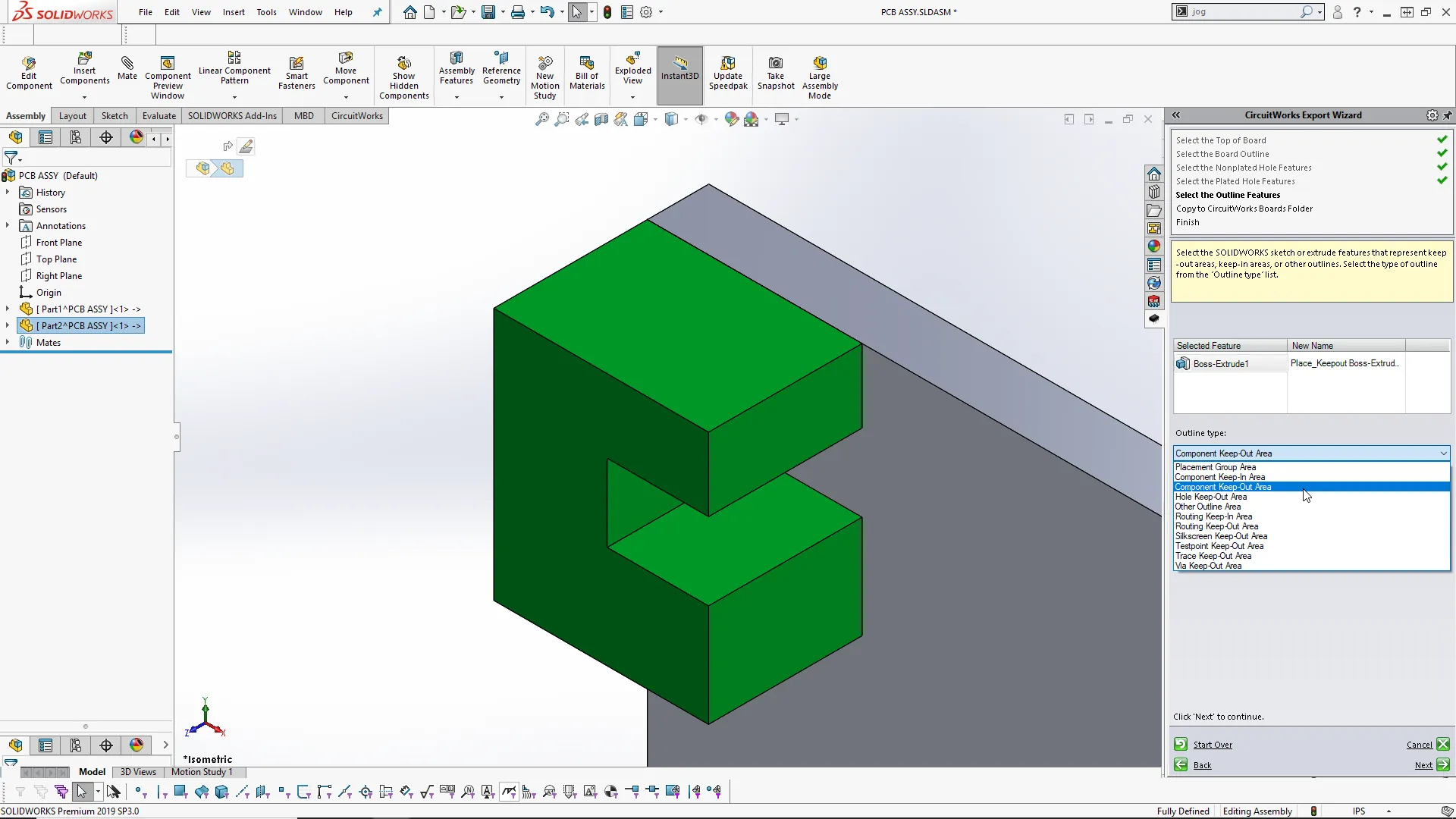Open the PropertyManager tab icon
This screenshot has height=819, width=1456.
pyautogui.click(x=45, y=137)
